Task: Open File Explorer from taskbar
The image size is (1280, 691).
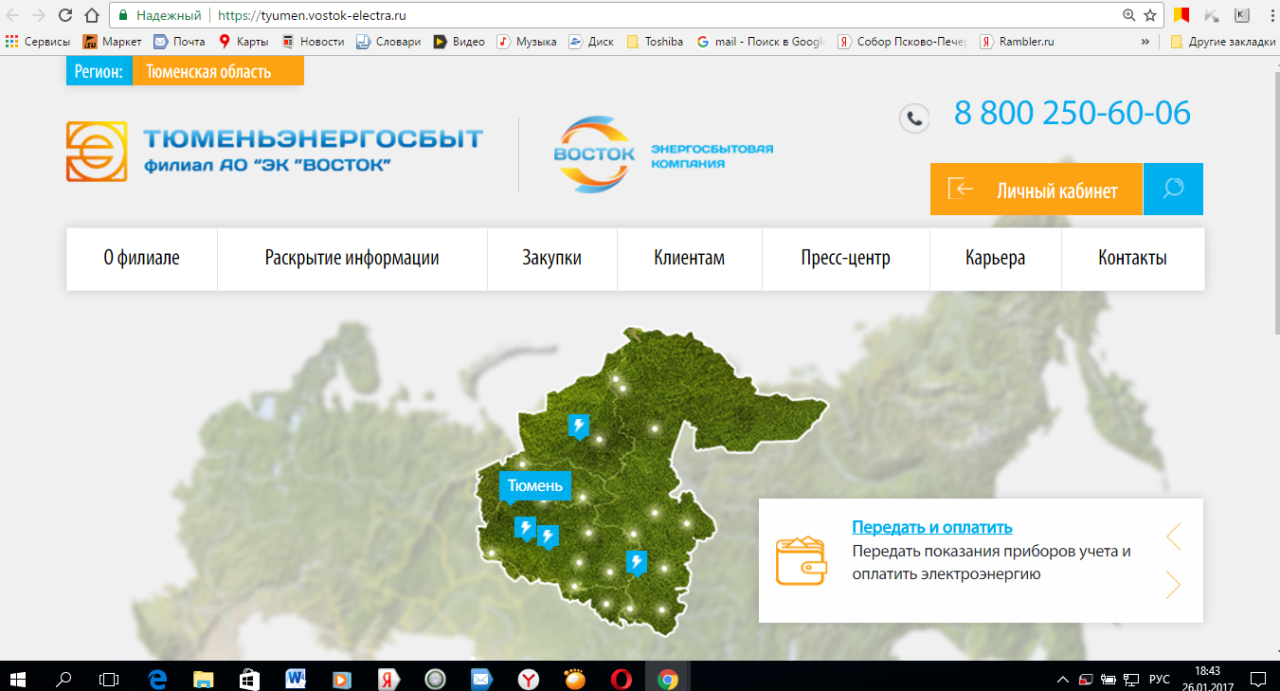Action: tap(203, 678)
